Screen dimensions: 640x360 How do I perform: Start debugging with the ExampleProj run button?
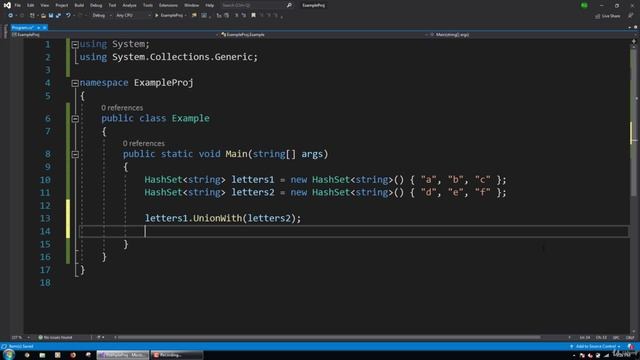click(x=170, y=16)
